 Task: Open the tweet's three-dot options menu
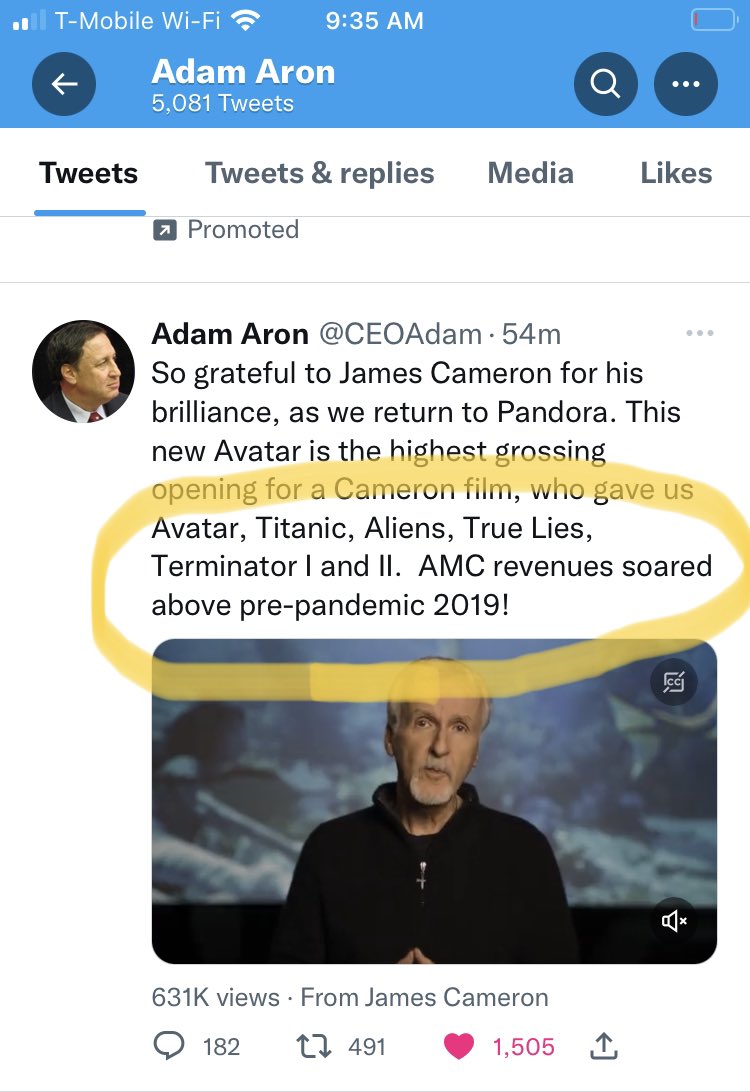[699, 333]
